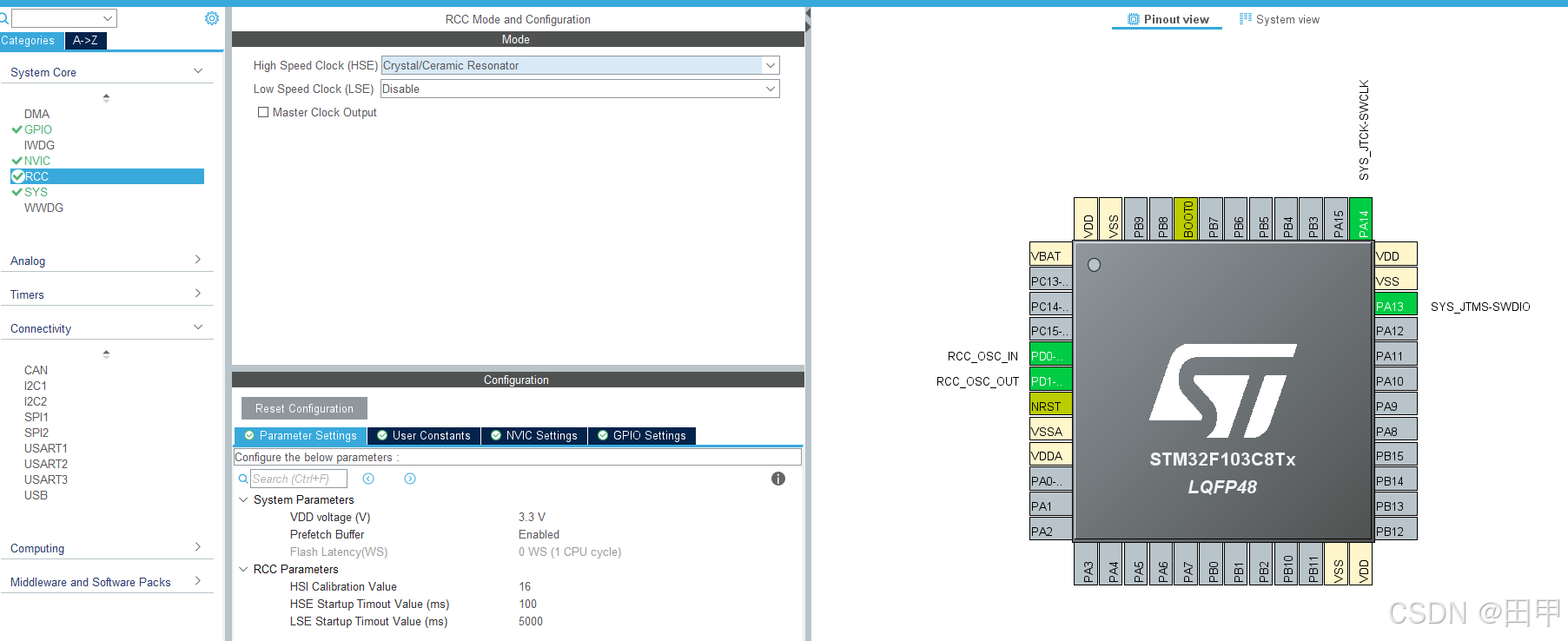The width and height of the screenshot is (1568, 641).
Task: Click the PA14 pin on chip
Action: click(x=1363, y=219)
